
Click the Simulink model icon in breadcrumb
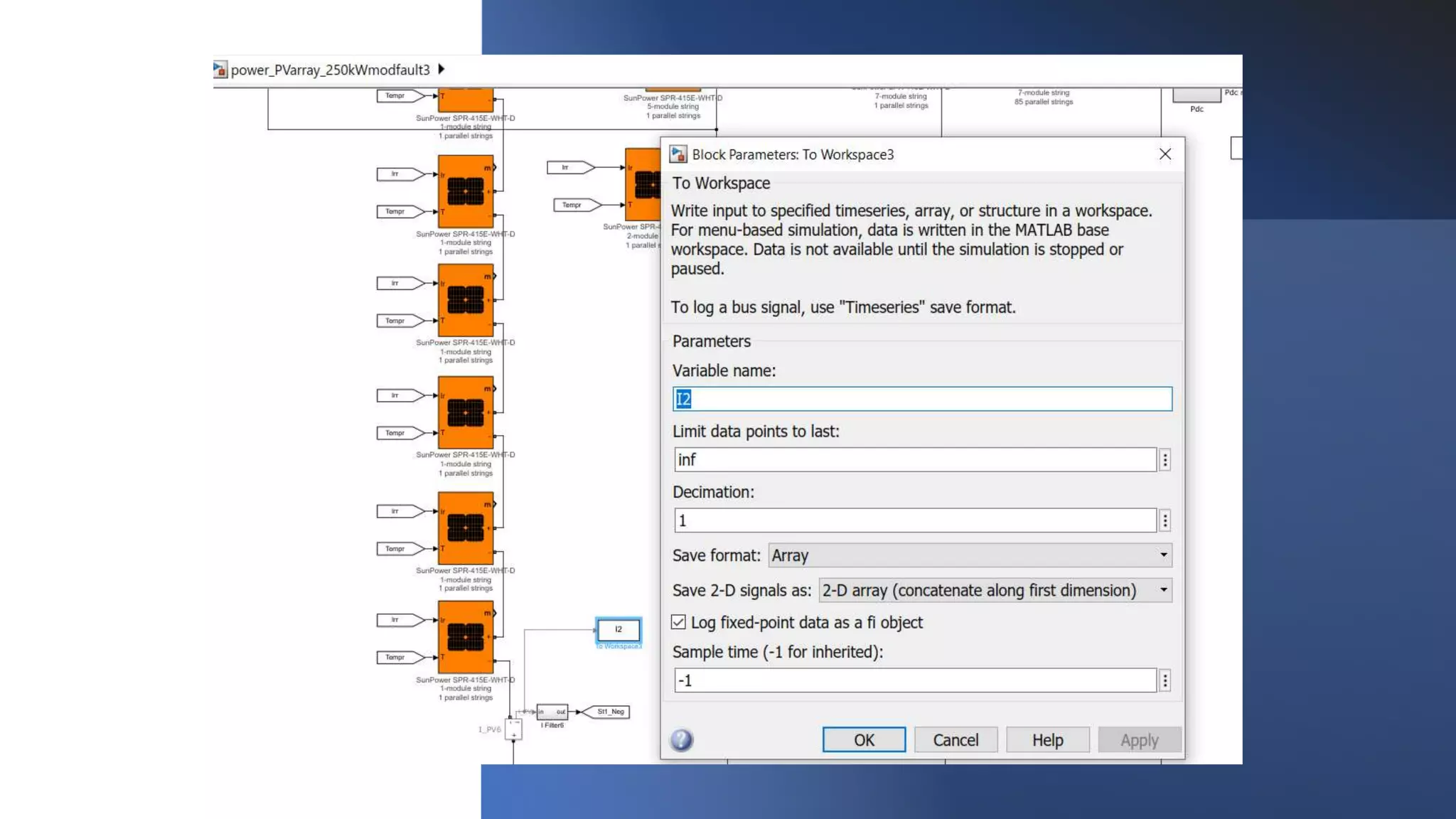point(220,70)
